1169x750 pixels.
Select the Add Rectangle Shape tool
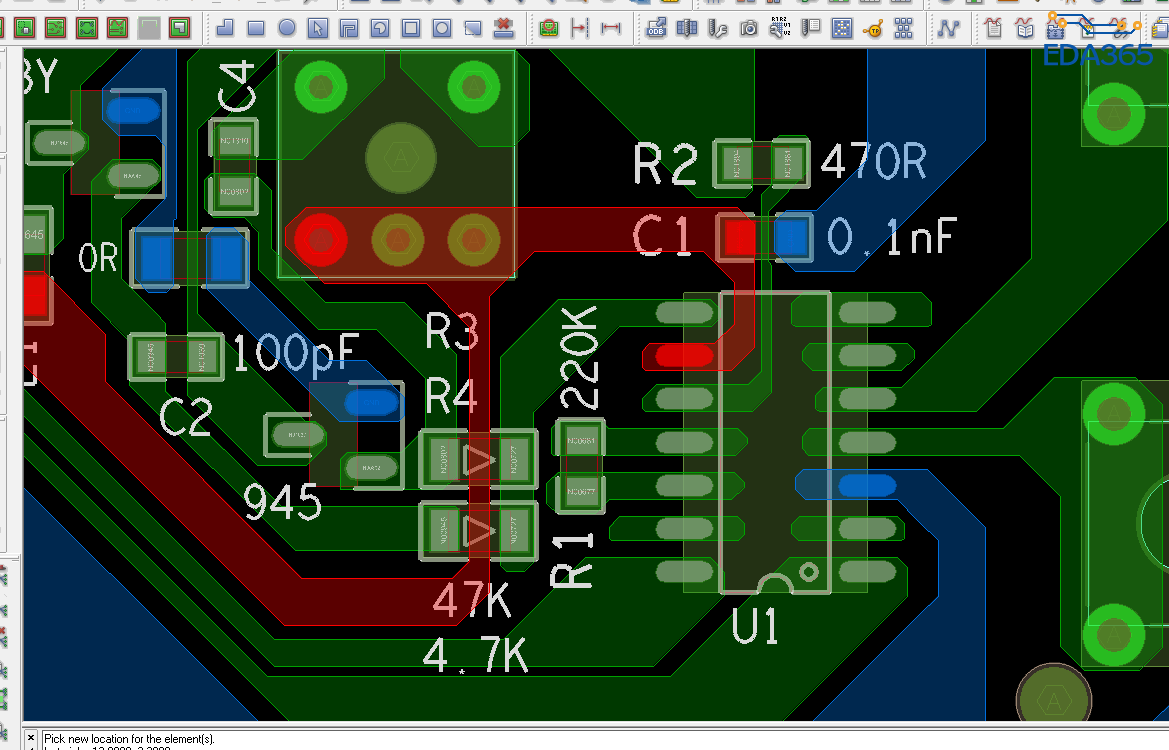[256, 28]
